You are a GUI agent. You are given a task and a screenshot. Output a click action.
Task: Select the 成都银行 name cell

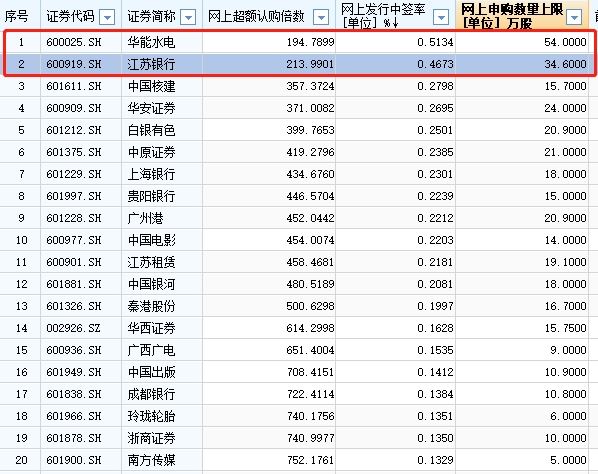(151, 394)
